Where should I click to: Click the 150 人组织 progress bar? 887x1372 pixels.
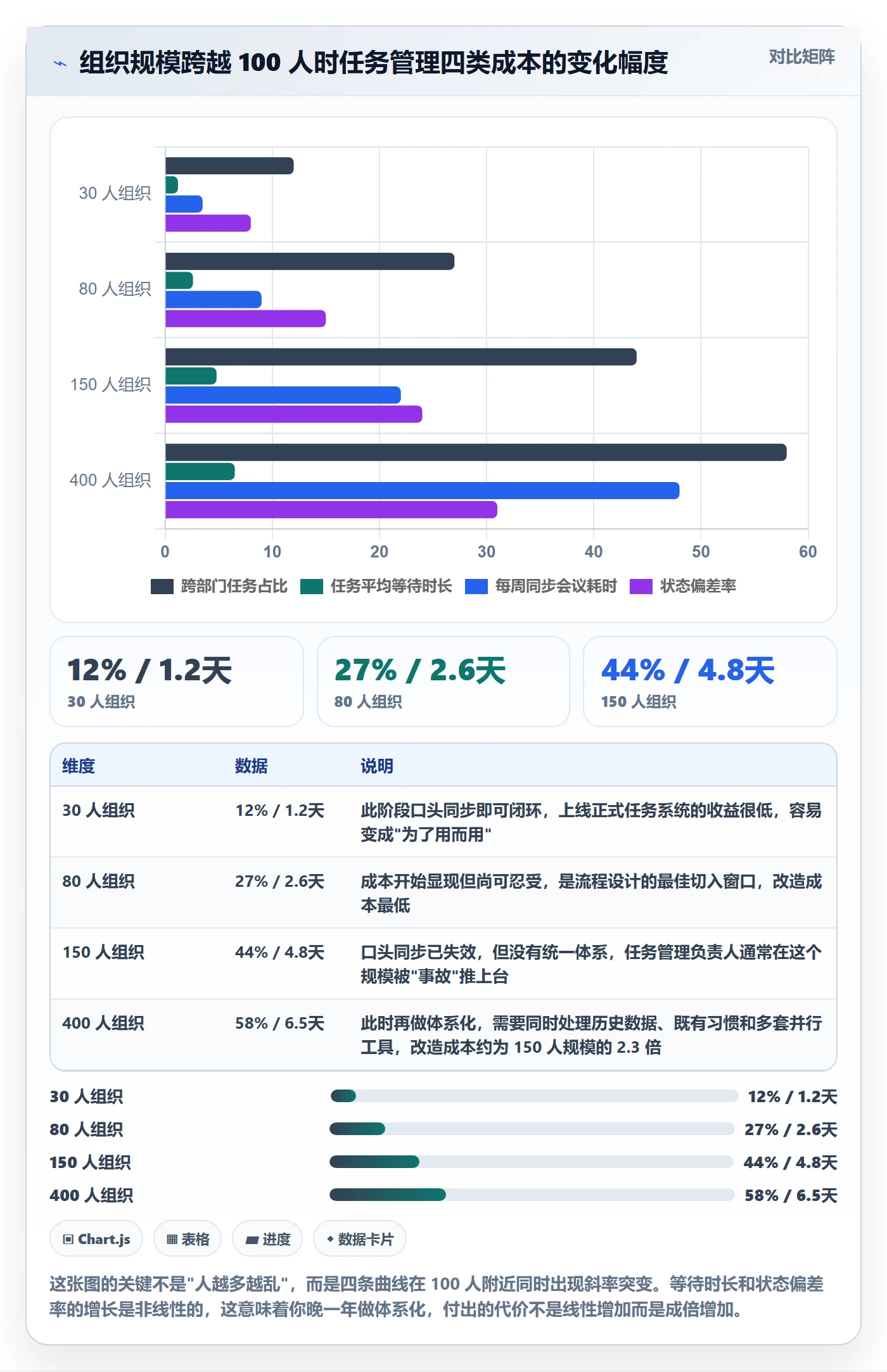(x=532, y=1162)
